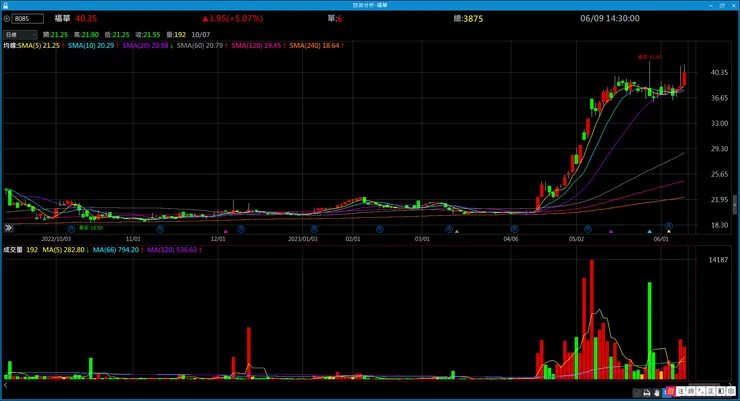Select the hand pan tool icon
Image resolution: width=740 pixels, height=401 pixels.
coord(656,393)
